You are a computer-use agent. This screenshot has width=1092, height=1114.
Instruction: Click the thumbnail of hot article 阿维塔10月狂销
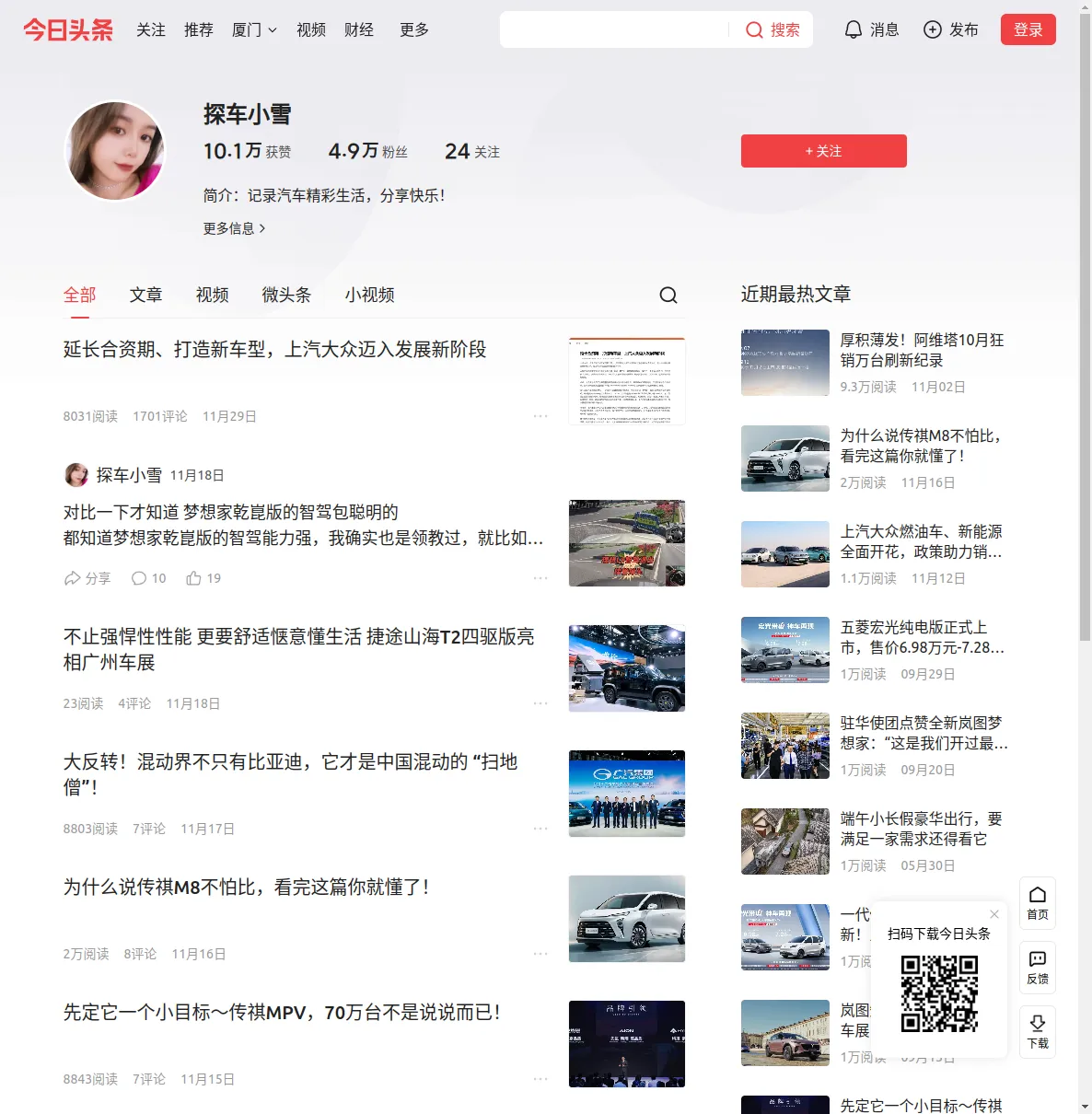coord(785,363)
